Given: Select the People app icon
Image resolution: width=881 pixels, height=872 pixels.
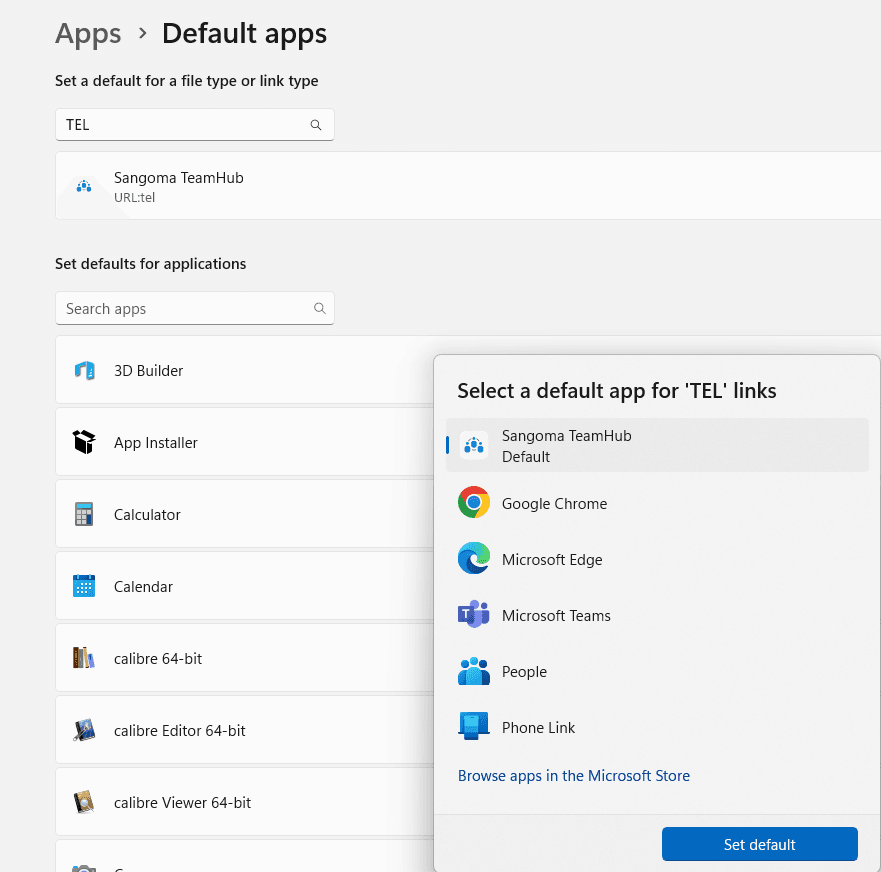Looking at the screenshot, I should [x=473, y=671].
